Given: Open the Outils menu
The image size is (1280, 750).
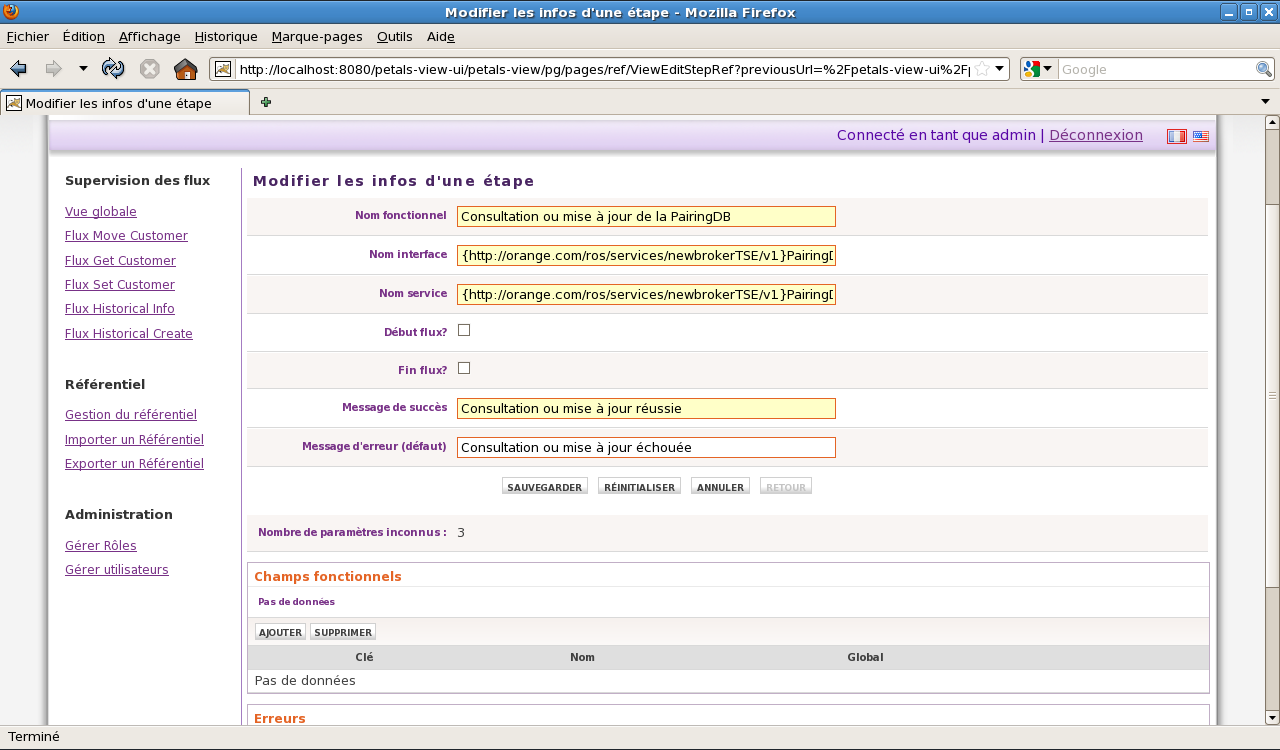Looking at the screenshot, I should 394,36.
